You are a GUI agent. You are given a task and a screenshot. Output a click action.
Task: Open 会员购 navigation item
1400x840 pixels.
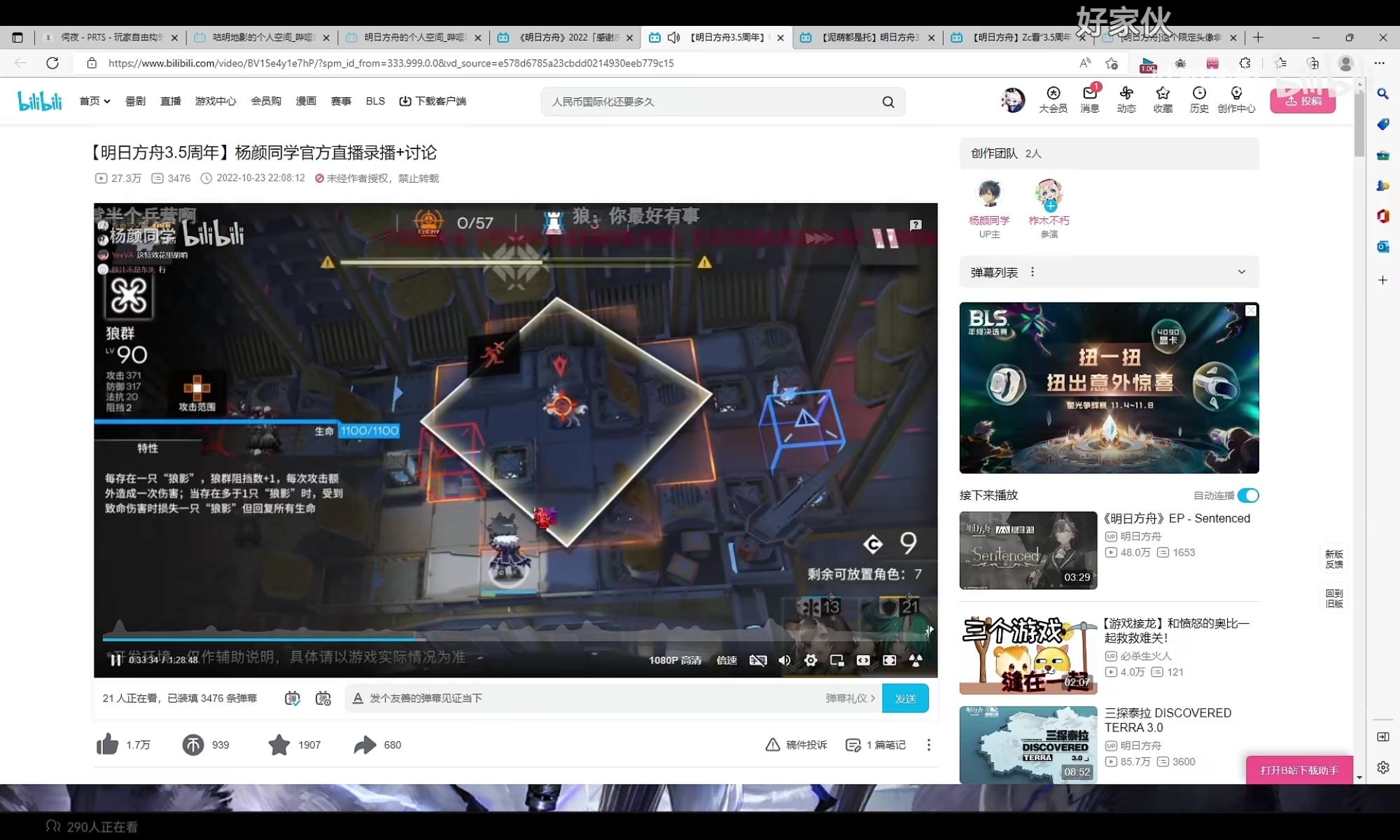(x=266, y=101)
